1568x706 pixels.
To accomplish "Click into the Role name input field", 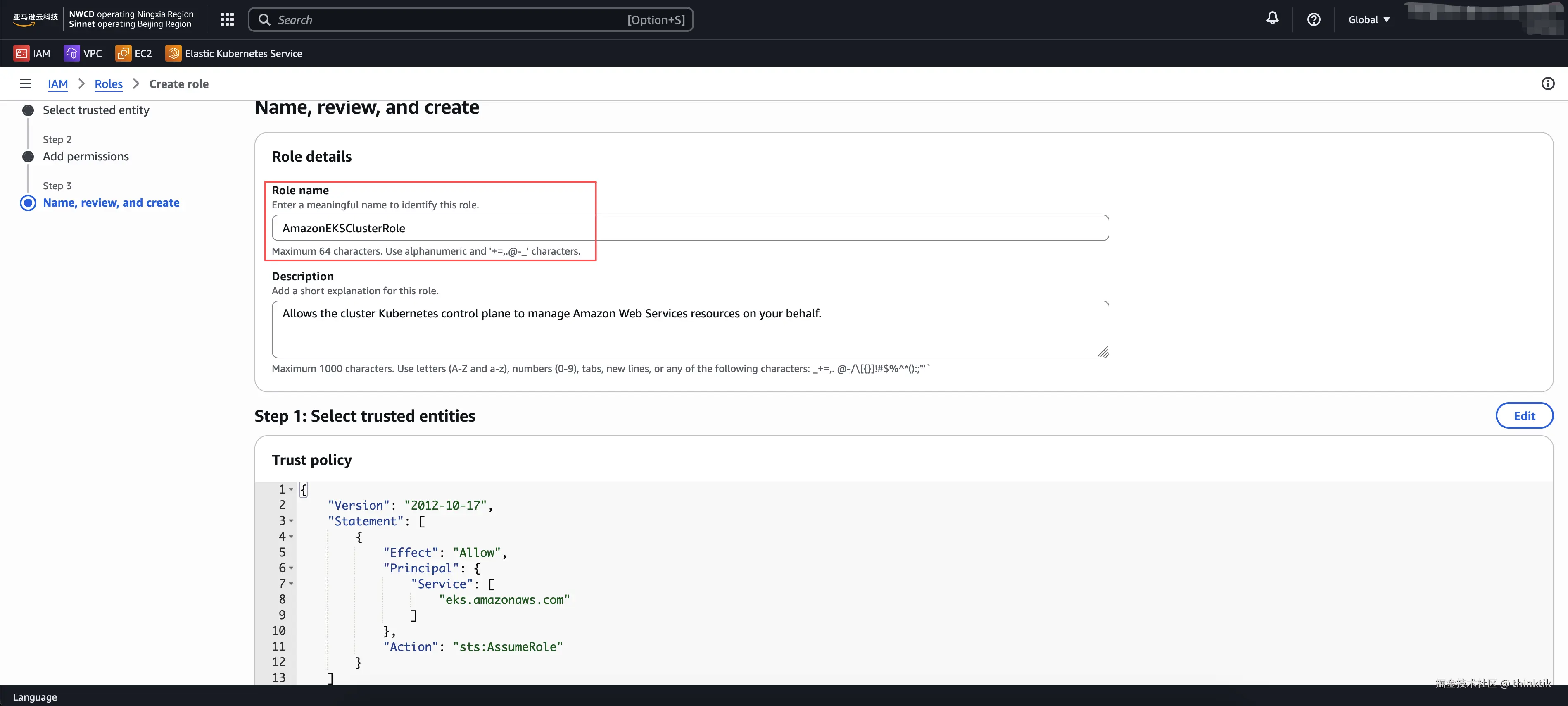I will (x=690, y=229).
